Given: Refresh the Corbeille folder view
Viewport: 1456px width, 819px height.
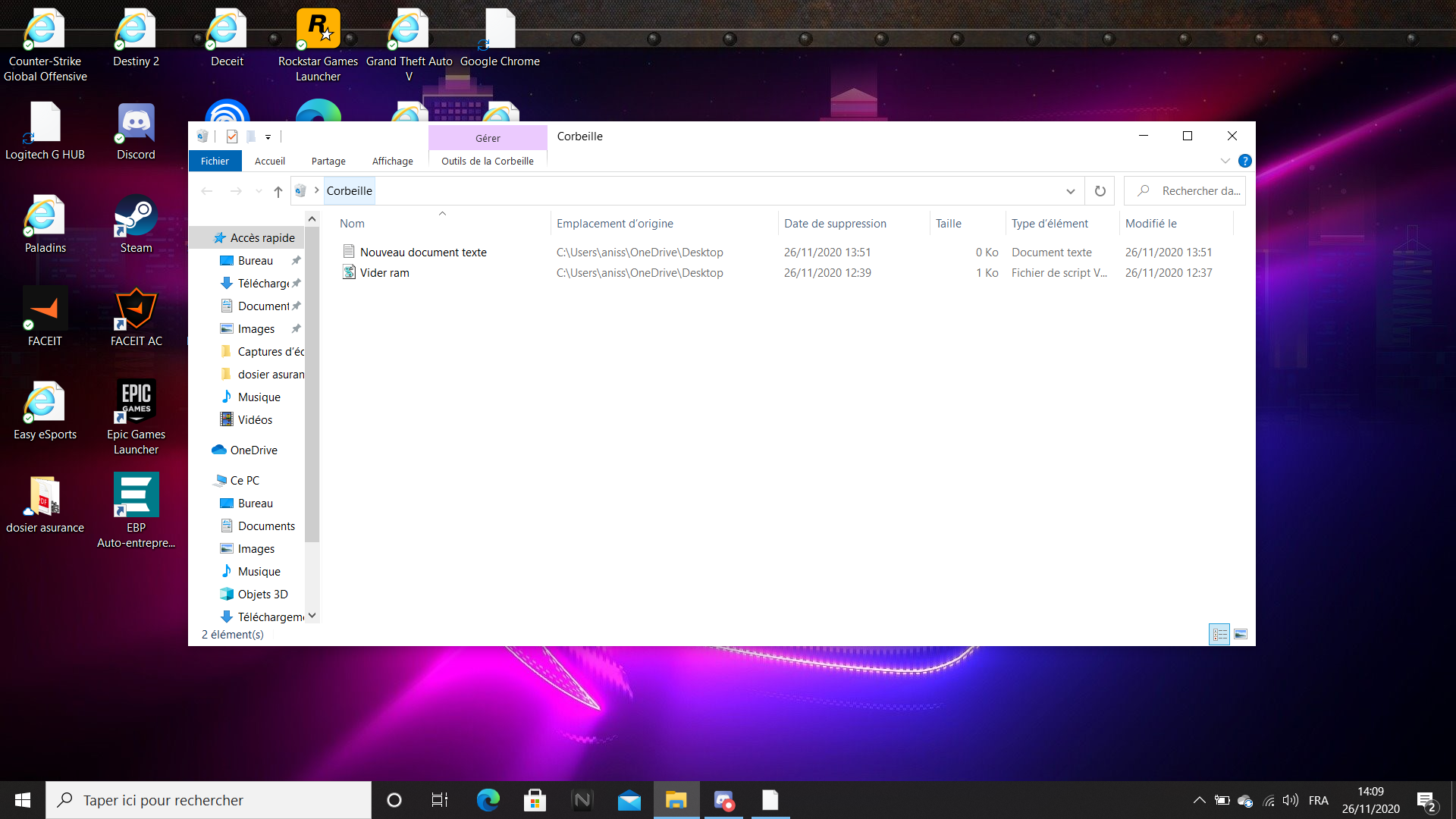Looking at the screenshot, I should [1100, 191].
